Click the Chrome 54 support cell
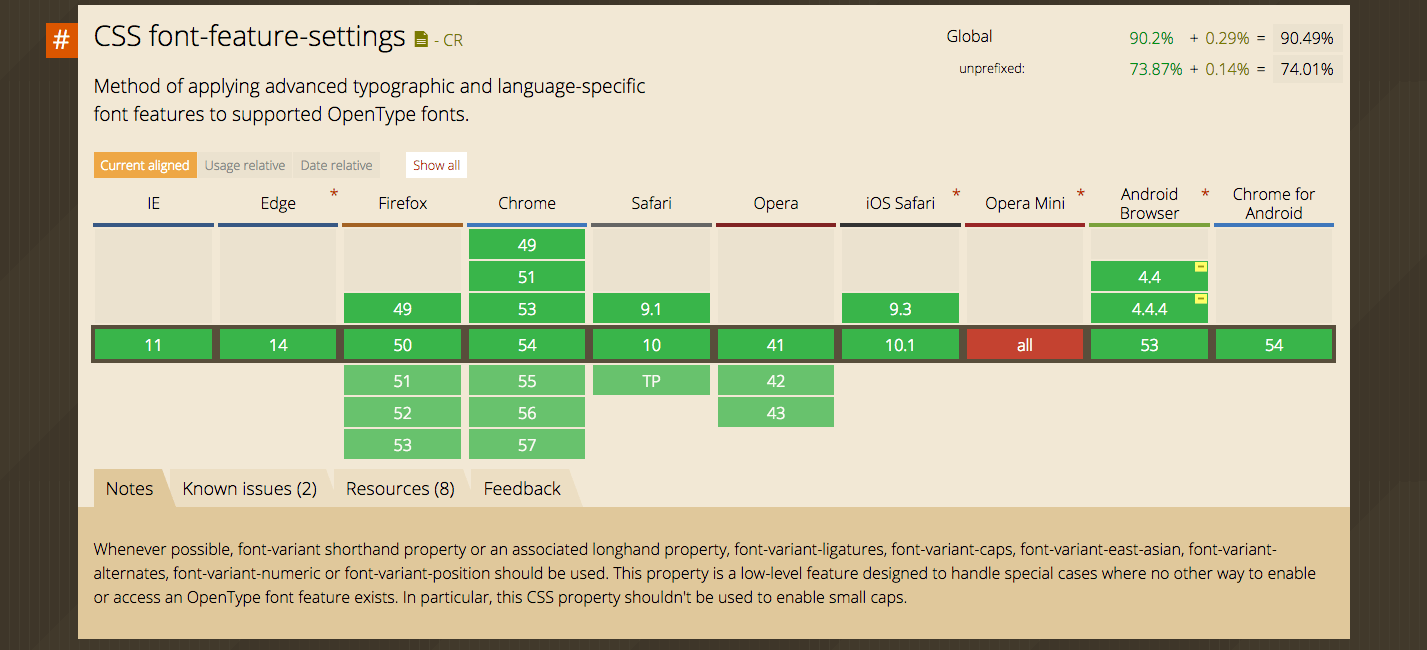1427x650 pixels. [527, 345]
